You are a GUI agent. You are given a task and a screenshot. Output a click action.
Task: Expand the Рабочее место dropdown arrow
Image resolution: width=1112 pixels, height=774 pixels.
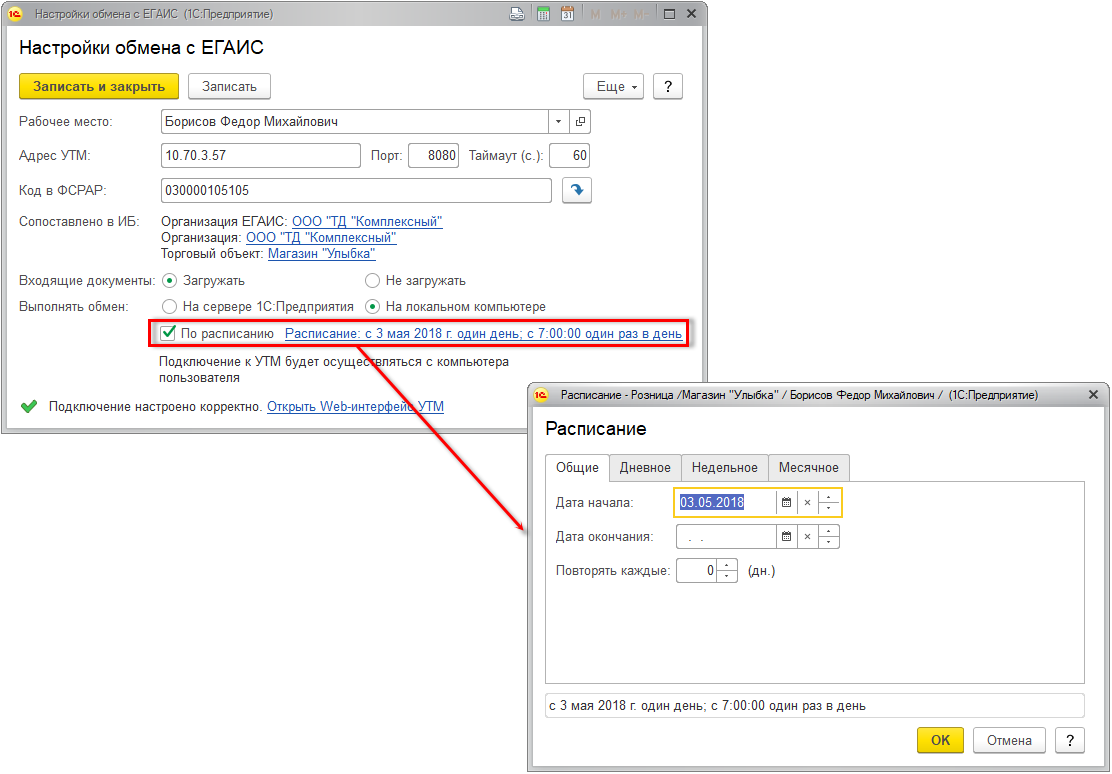coord(559,121)
